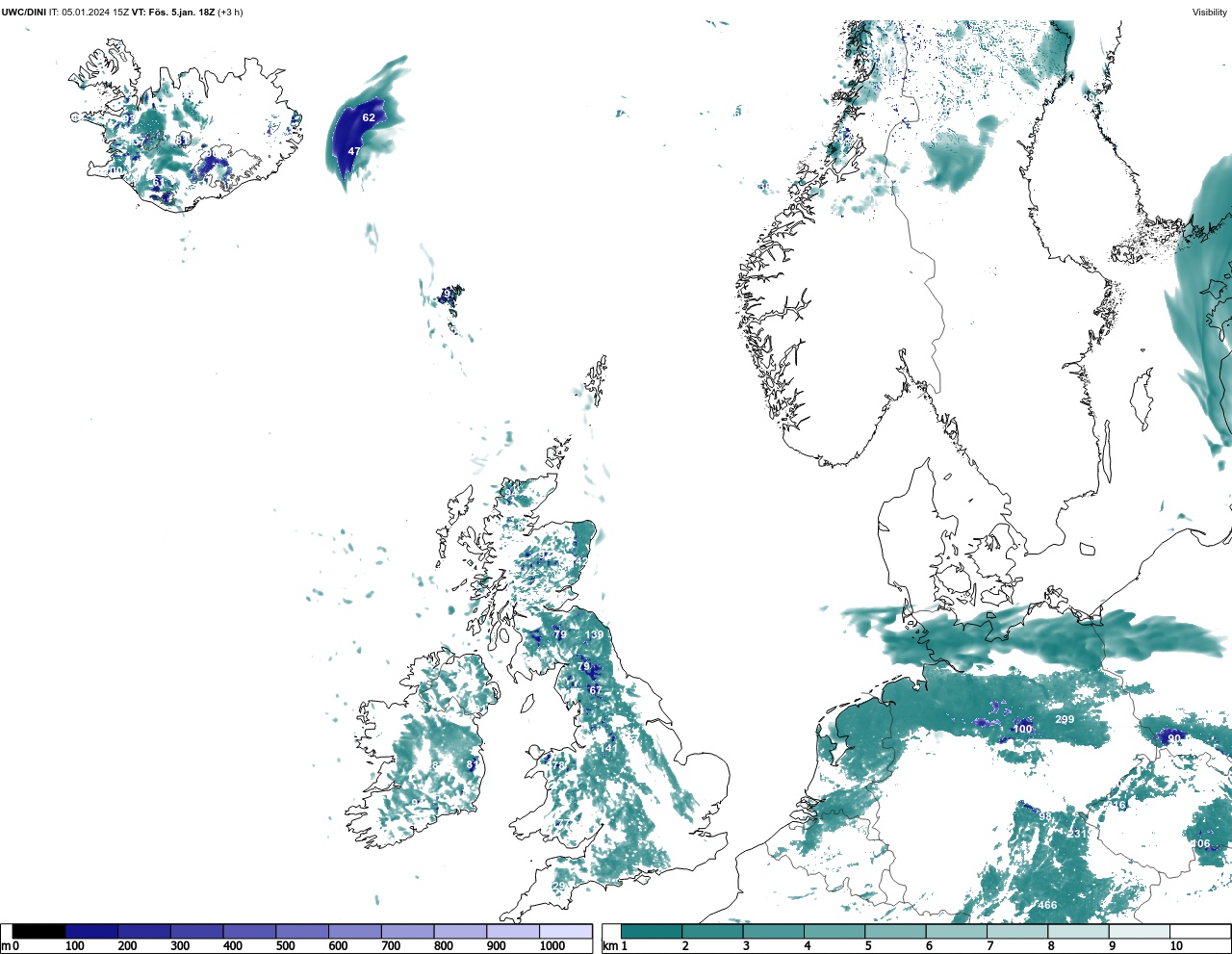Click the '5' tick label on the km scale

[x=868, y=946]
